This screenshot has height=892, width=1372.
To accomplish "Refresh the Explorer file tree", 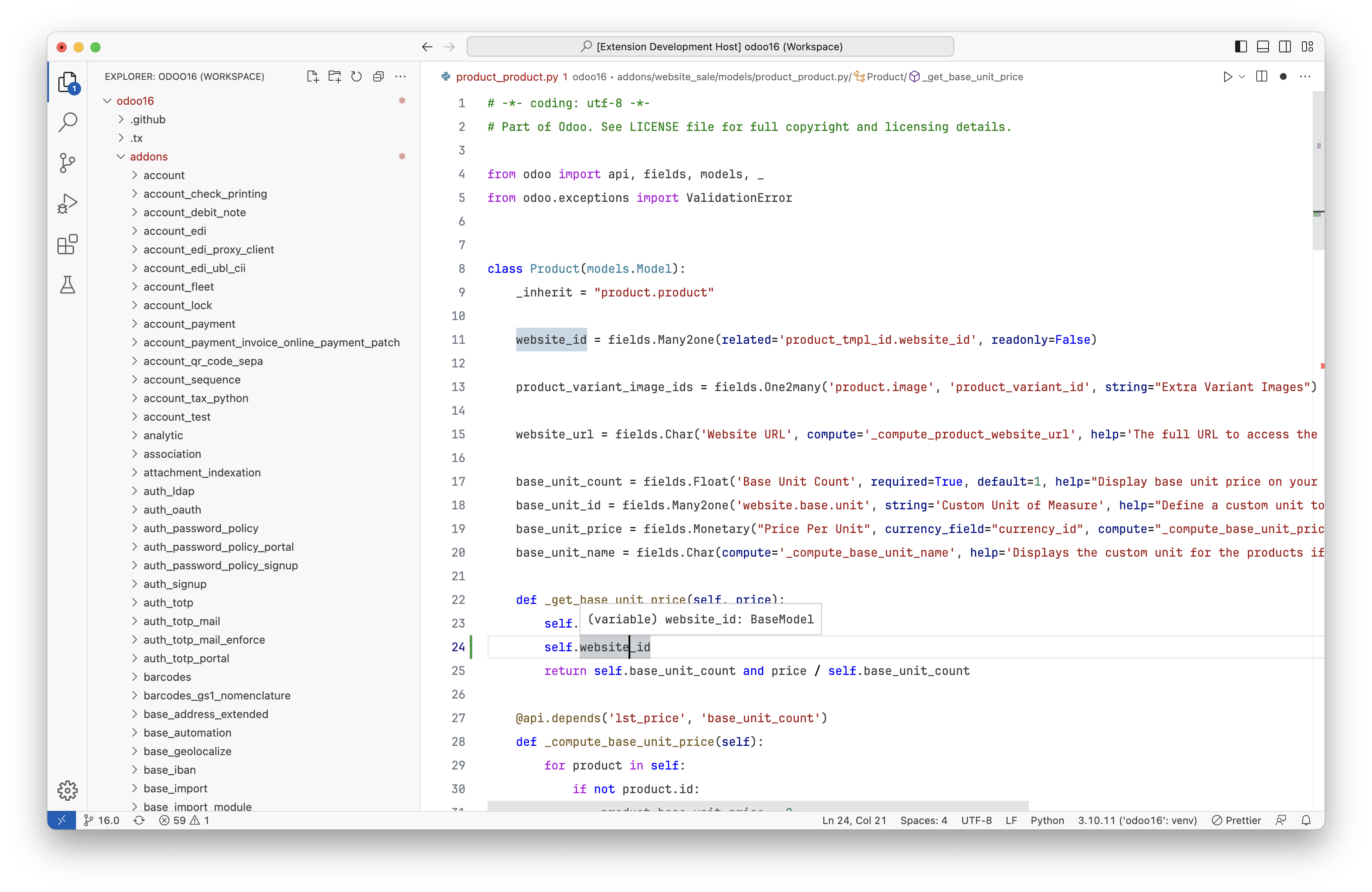I will (356, 76).
